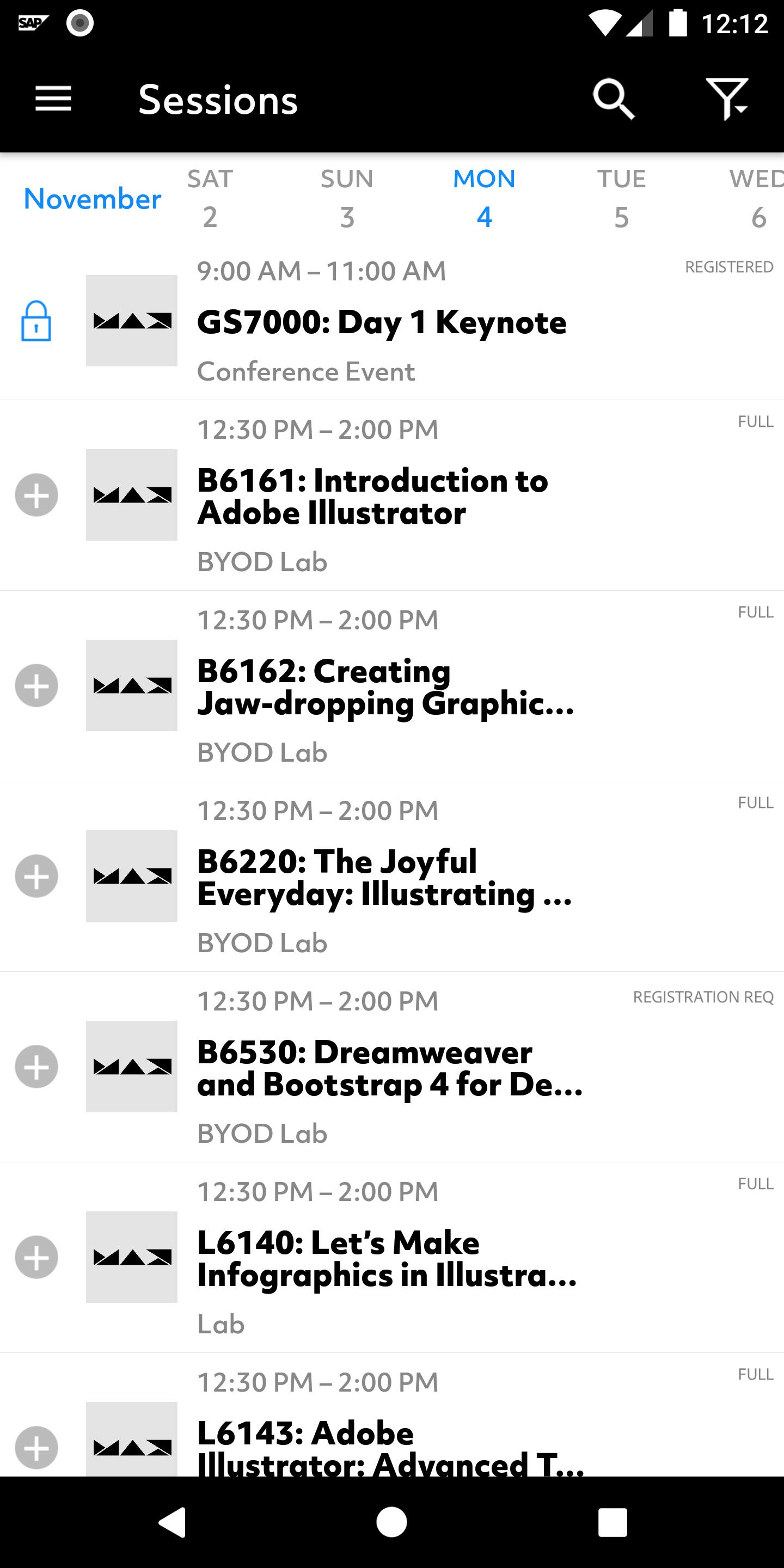
Task: Expand the November month selector
Action: tap(93, 199)
